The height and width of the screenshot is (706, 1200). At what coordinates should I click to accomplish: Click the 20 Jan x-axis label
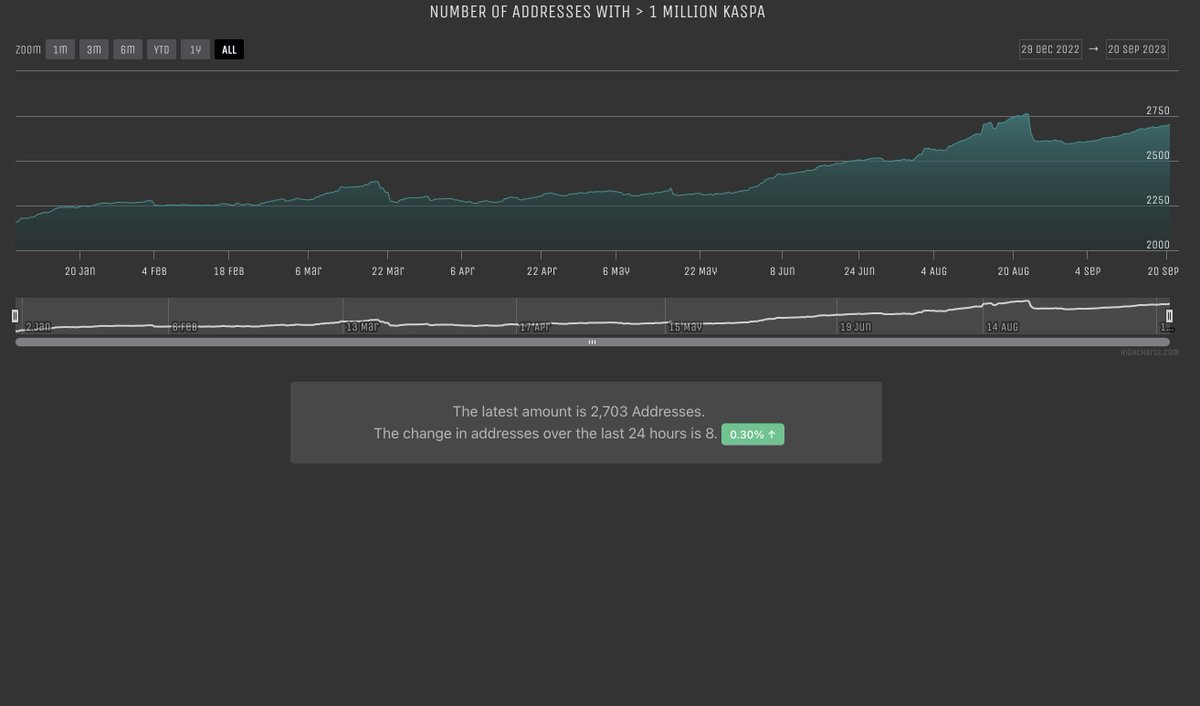click(x=80, y=271)
